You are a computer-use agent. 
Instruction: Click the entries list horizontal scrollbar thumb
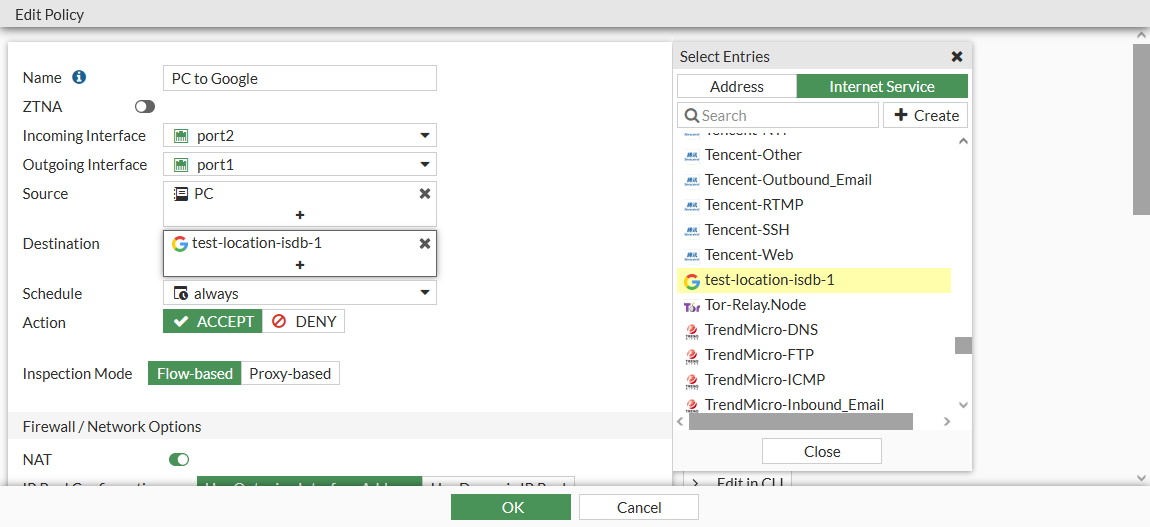(801, 421)
